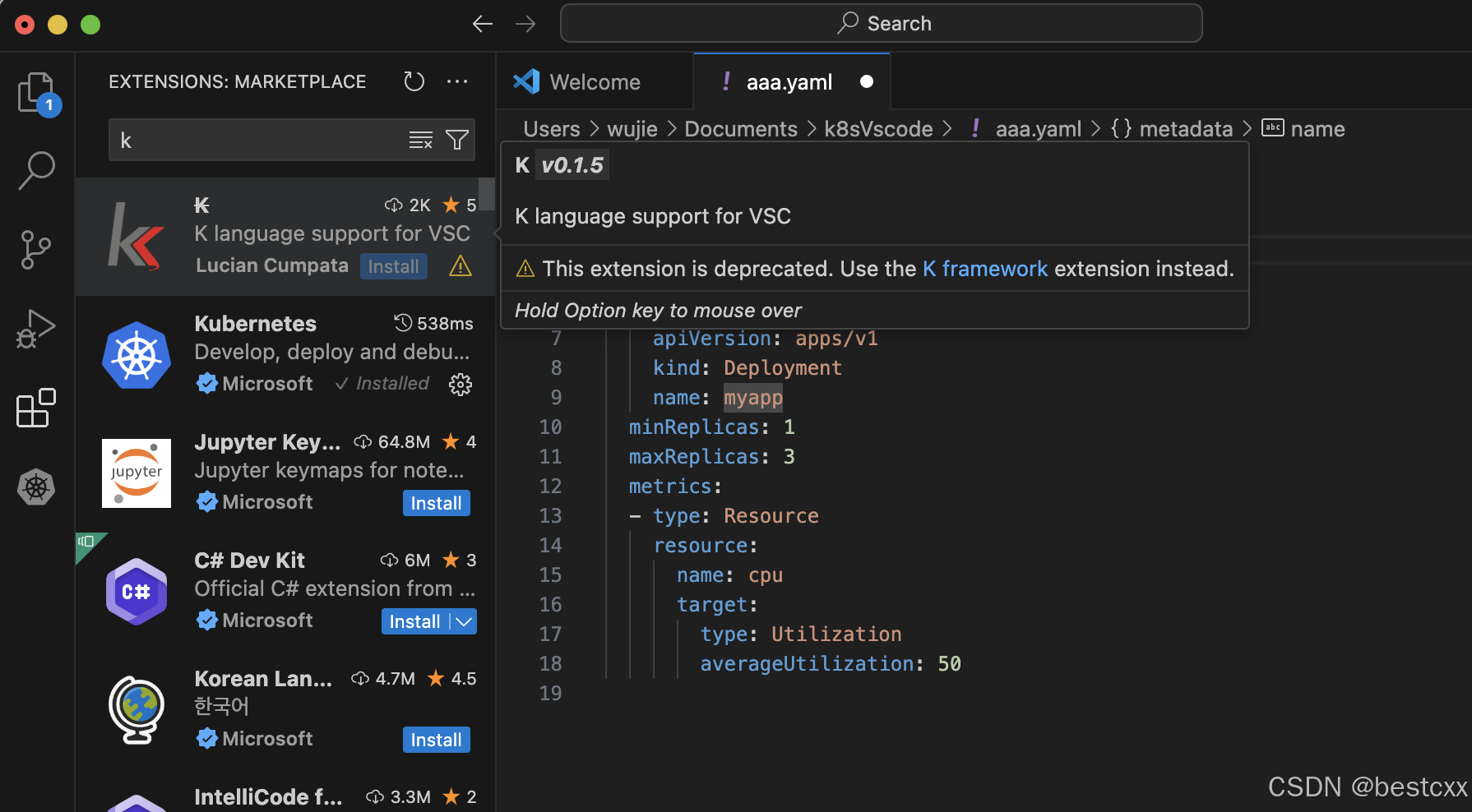1472x812 pixels.
Task: Click 'apiVersion: apps/v1' on line 7
Action: (766, 339)
